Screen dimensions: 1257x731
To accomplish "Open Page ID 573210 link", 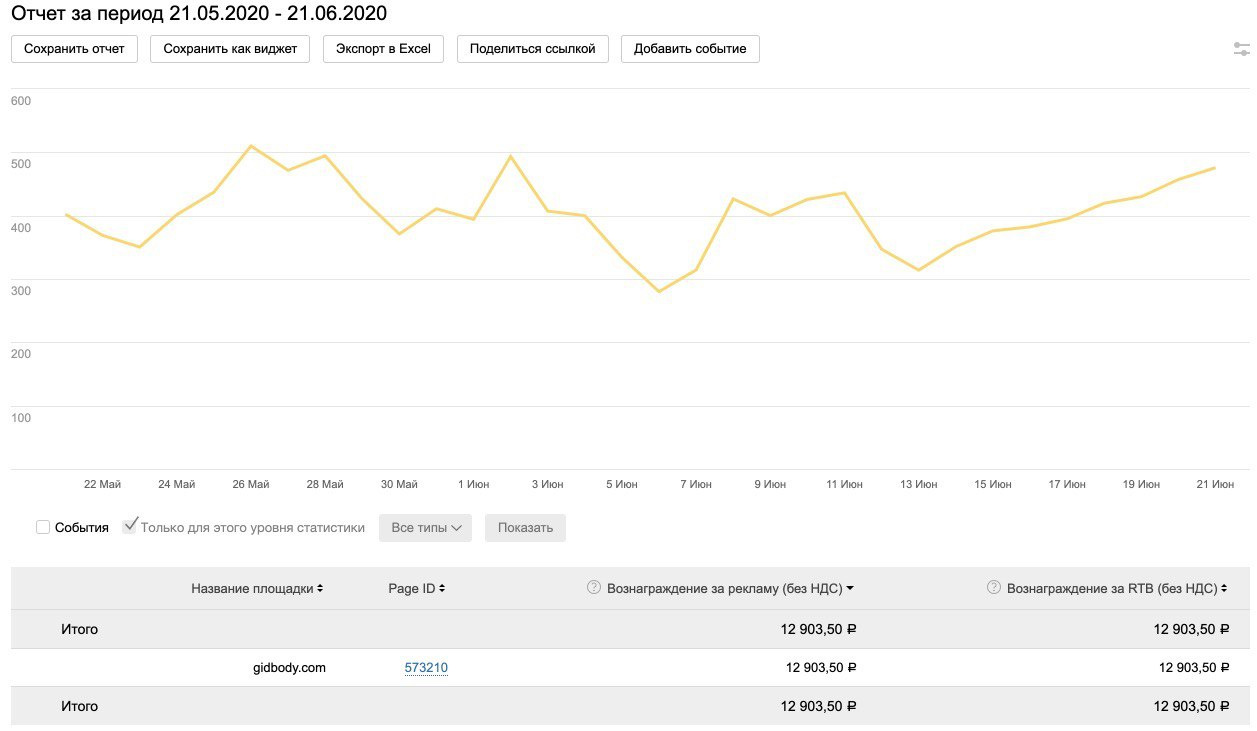I will pyautogui.click(x=426, y=667).
